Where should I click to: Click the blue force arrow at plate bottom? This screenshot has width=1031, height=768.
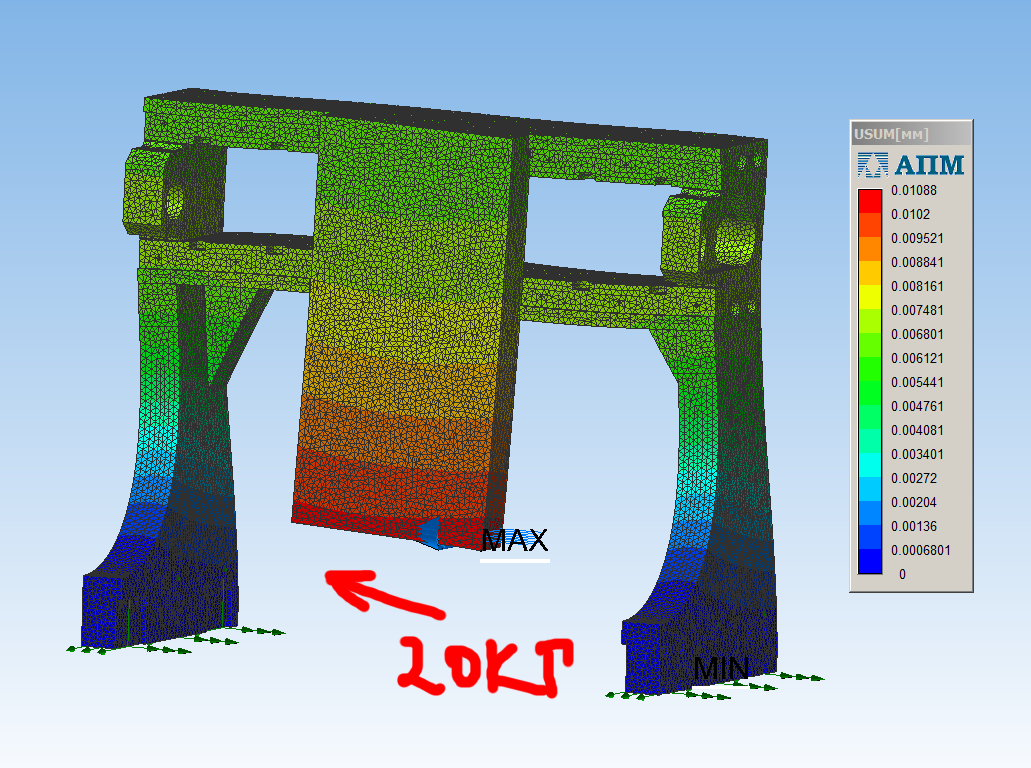[x=435, y=534]
